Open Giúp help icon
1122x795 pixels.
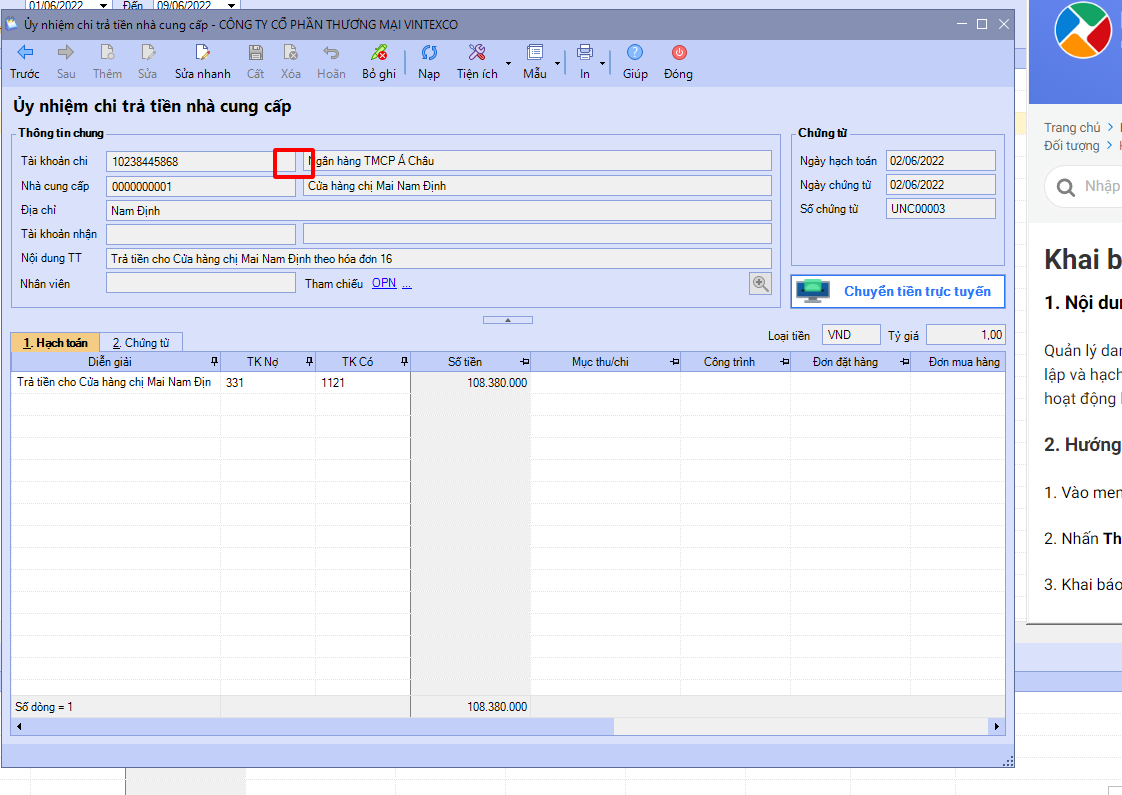tap(634, 53)
